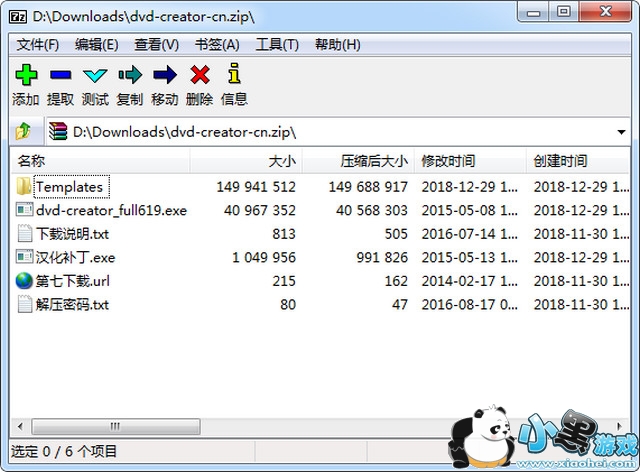The height and width of the screenshot is (472, 640).
Task: Sort by 名称 column header
Action: pos(101,161)
